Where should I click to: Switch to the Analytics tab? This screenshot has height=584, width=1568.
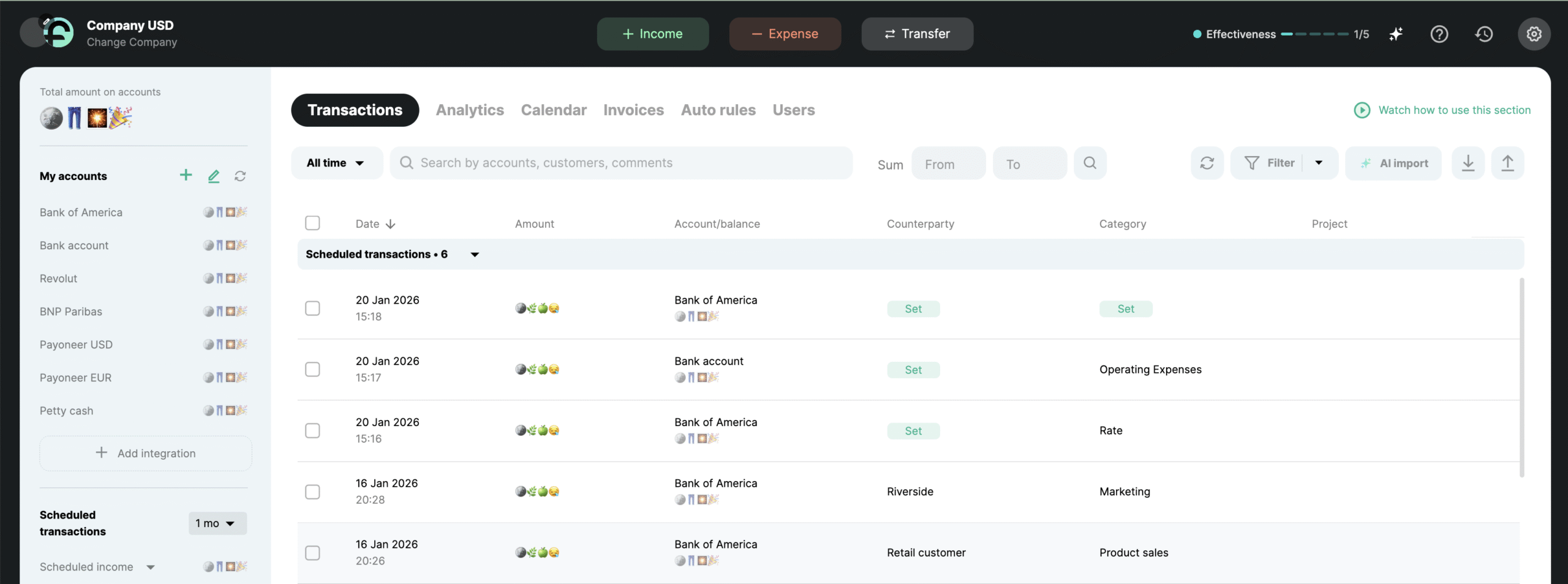(470, 110)
